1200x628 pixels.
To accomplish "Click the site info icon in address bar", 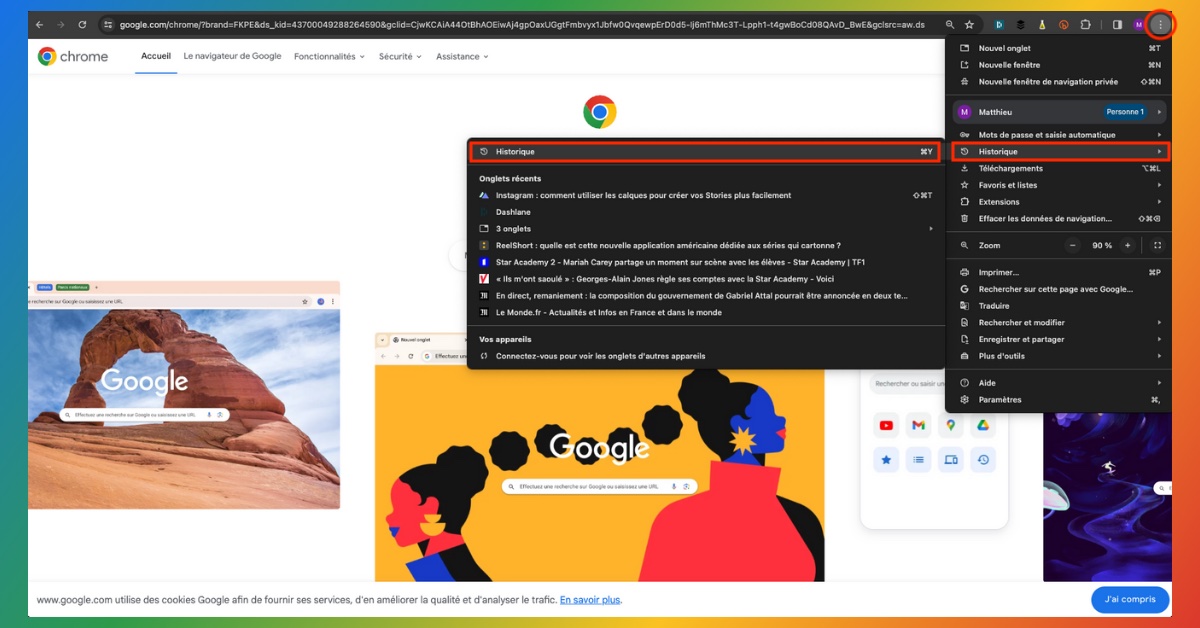I will (x=108, y=24).
